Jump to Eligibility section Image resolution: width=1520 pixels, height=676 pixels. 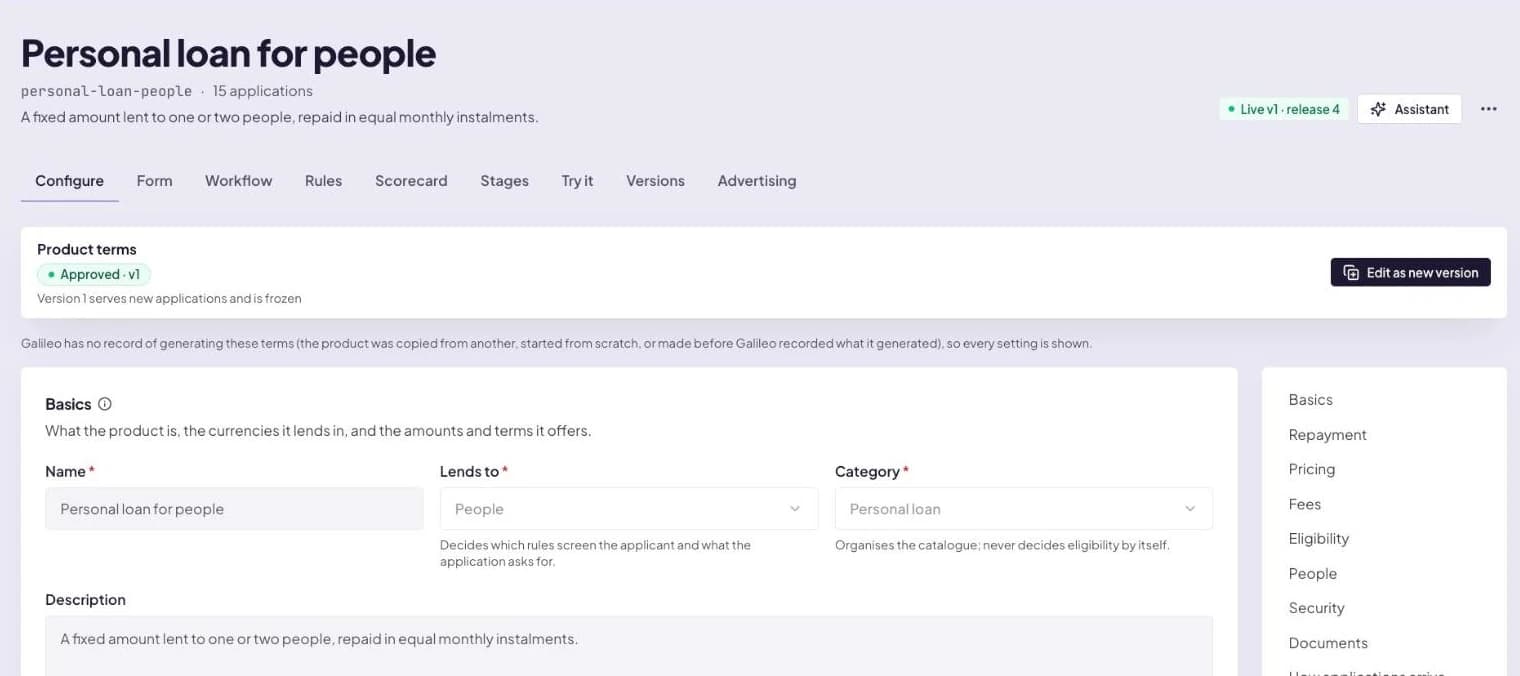(1318, 539)
